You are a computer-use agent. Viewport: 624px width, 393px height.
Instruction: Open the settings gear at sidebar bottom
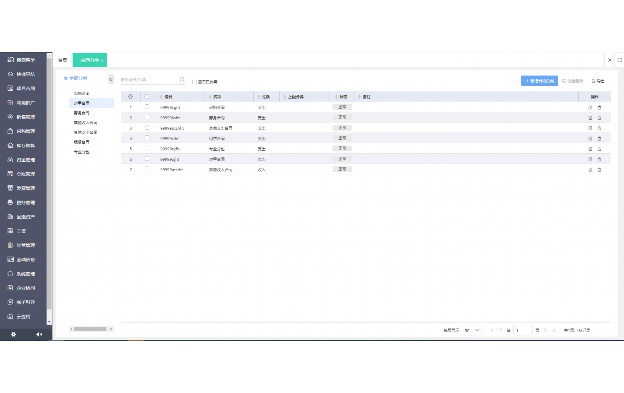click(x=13, y=334)
